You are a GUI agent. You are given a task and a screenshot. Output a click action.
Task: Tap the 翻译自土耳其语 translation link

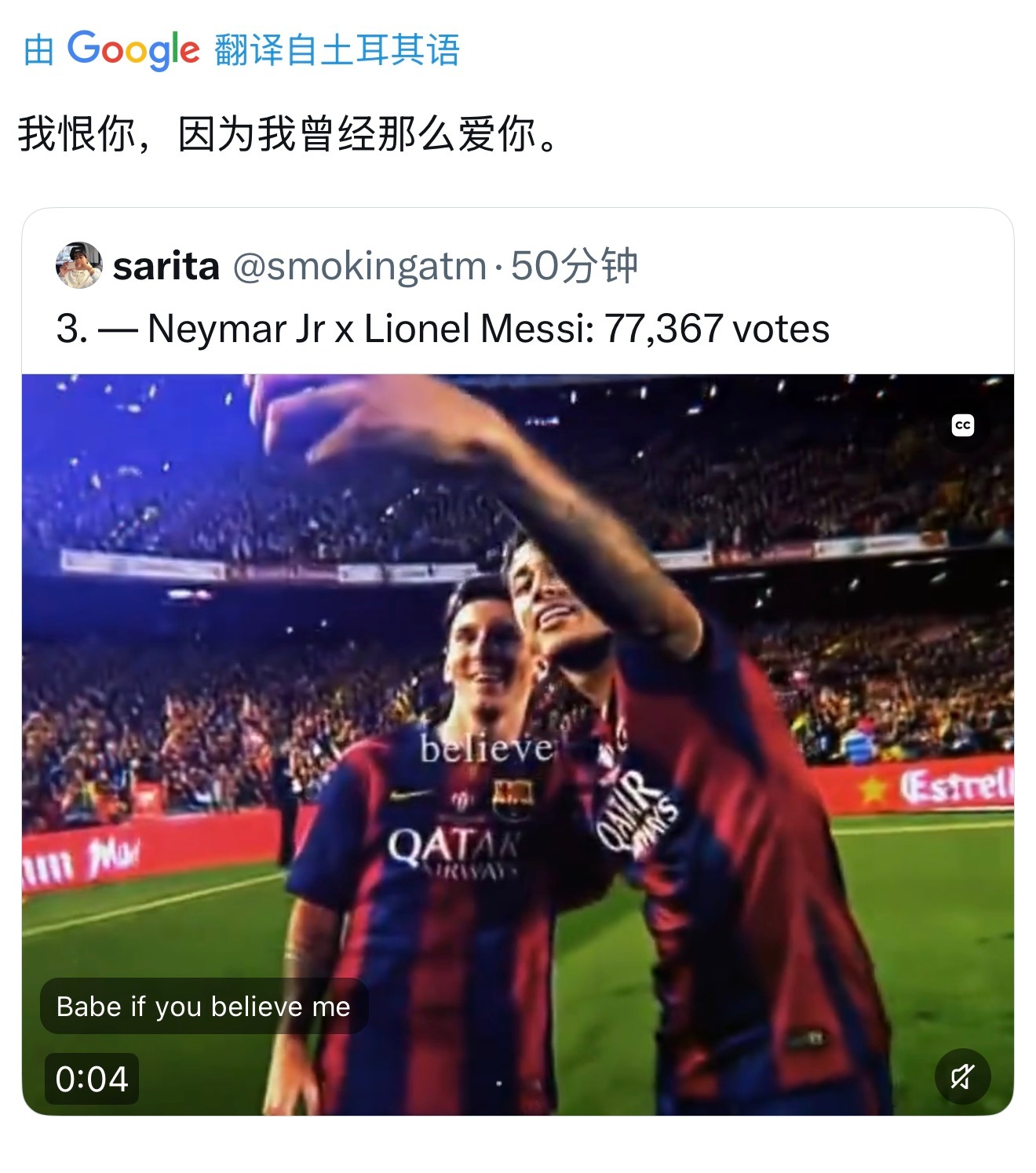(337, 50)
